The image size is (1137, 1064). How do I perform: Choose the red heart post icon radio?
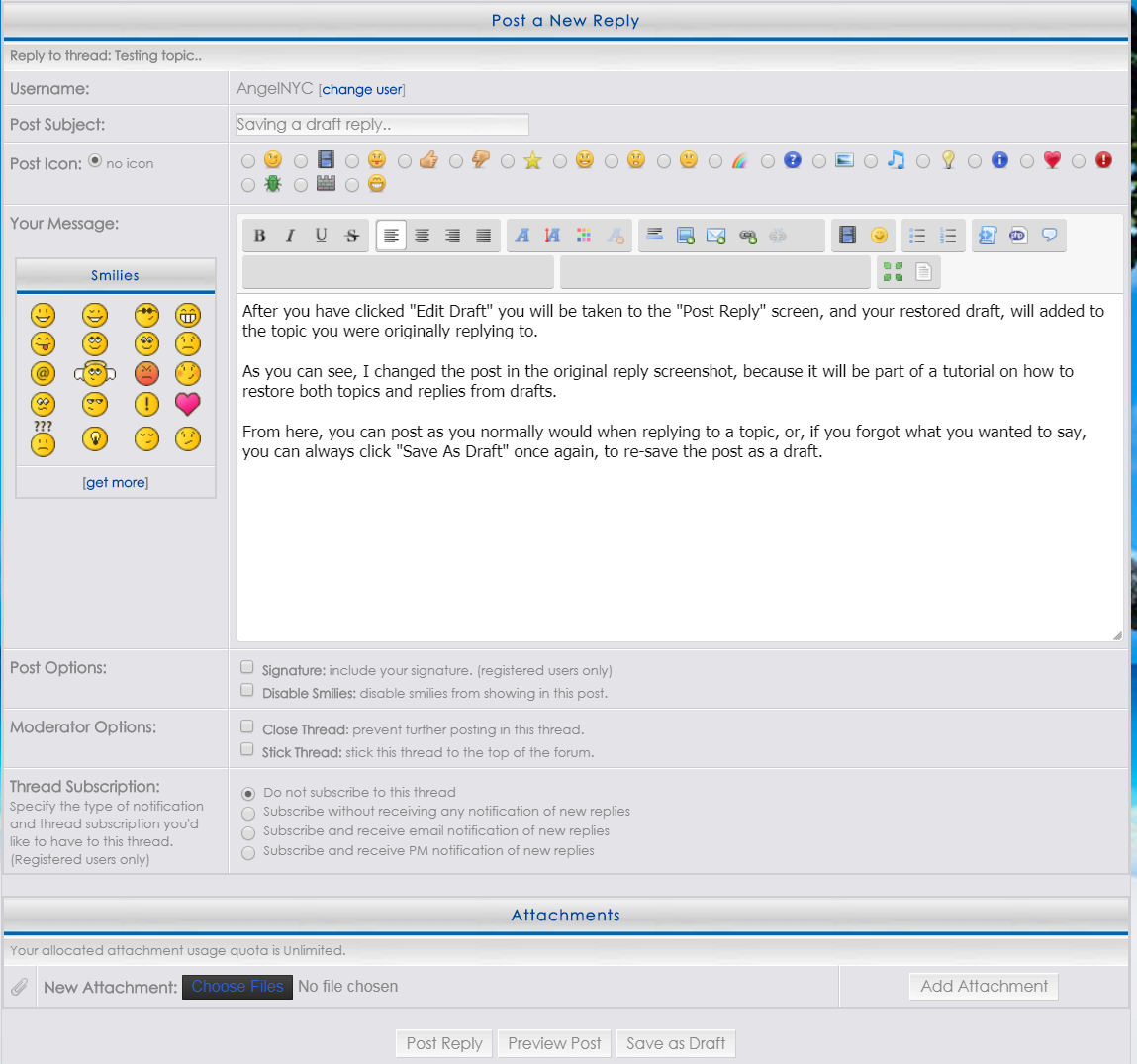click(1027, 161)
